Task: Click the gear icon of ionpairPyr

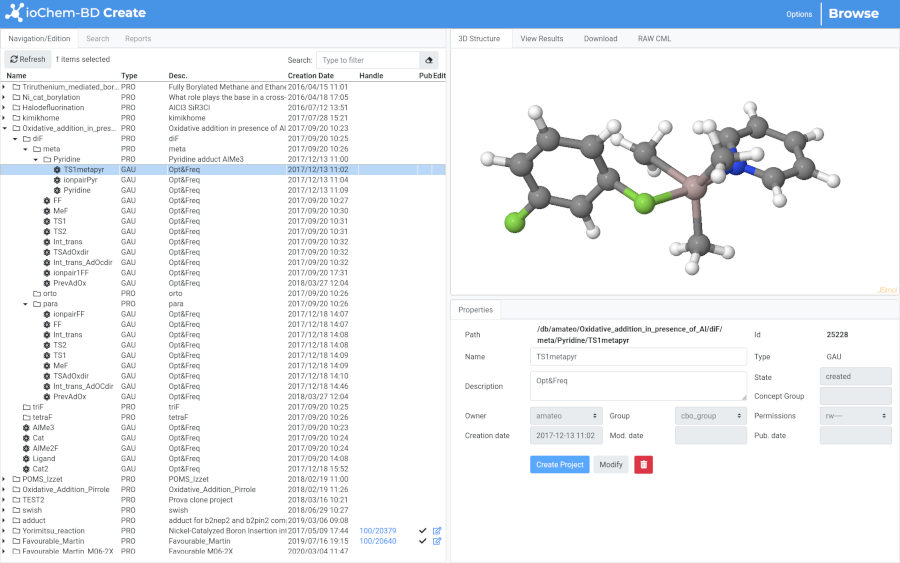Action: [x=57, y=180]
